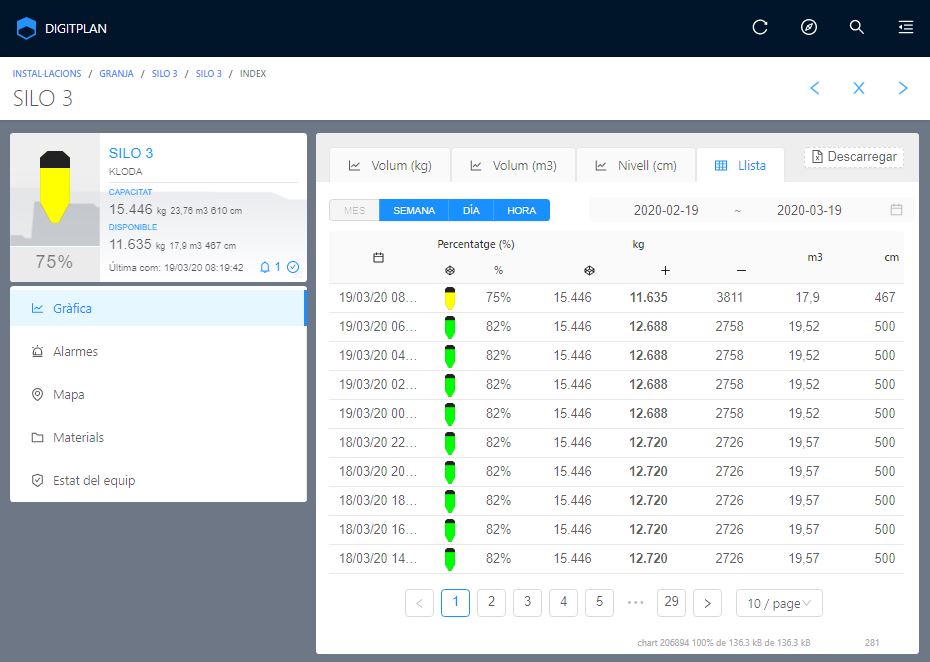Open the calendar icon in date range
The image size is (930, 662).
coord(896,210)
